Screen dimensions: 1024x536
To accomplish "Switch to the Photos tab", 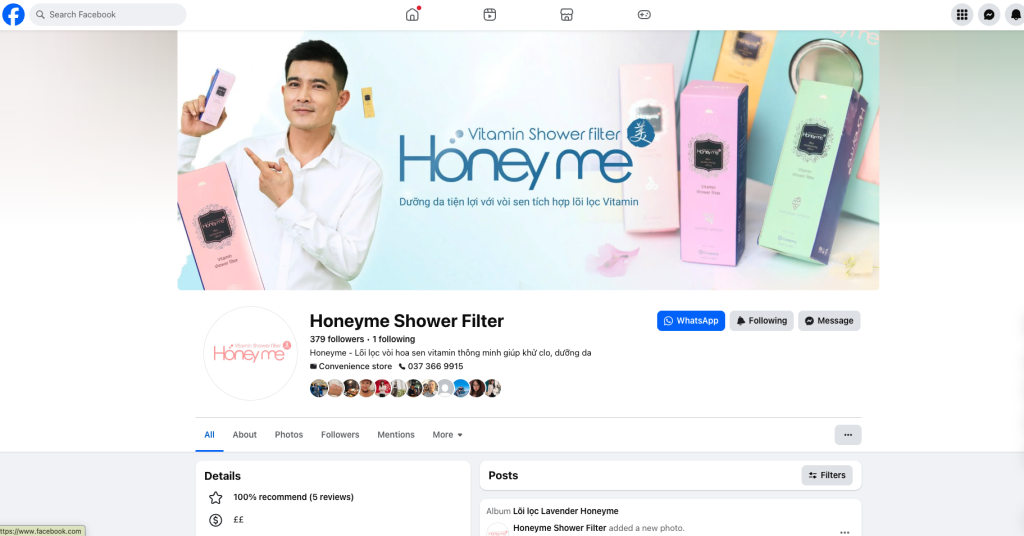I will pyautogui.click(x=289, y=435).
